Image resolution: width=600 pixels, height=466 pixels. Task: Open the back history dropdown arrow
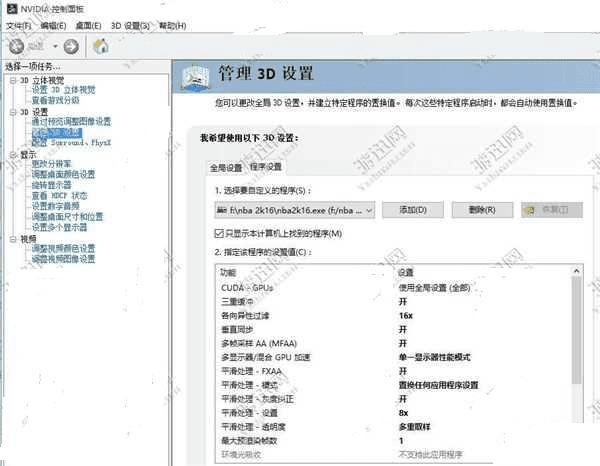[x=55, y=46]
